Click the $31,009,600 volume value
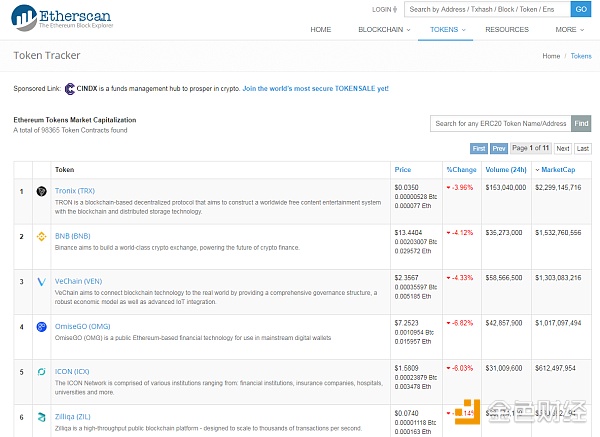 (504, 368)
